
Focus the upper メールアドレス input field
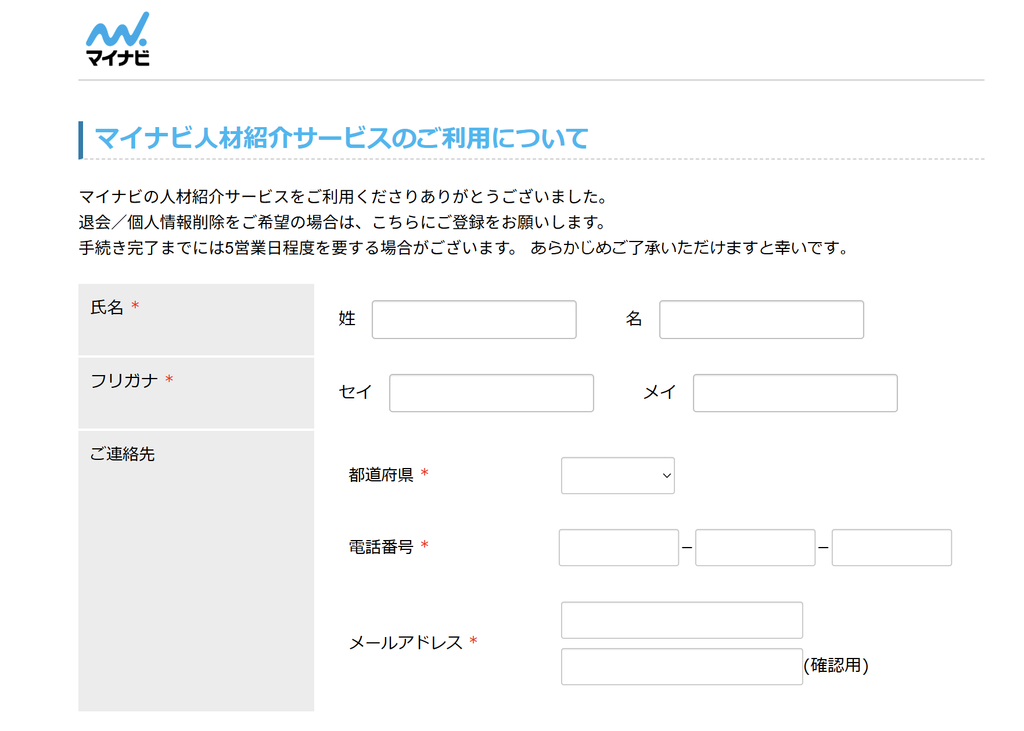coord(682,620)
